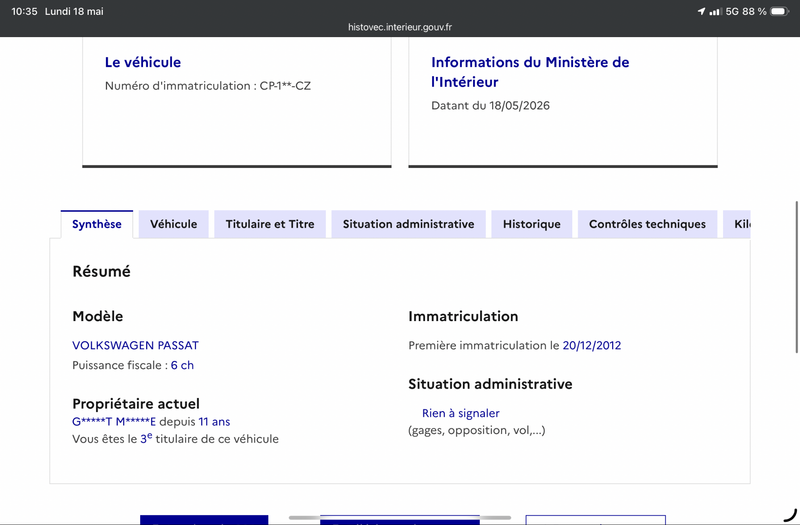Open the Synthèse tab

tap(97, 224)
